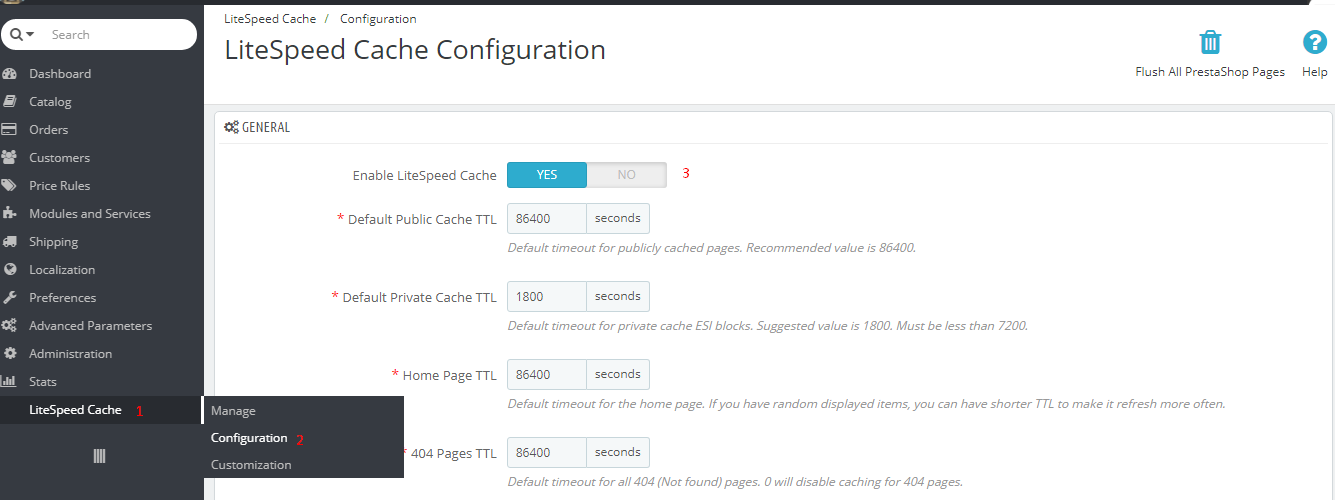Open Orders menu item
This screenshot has width=1335, height=500.
pos(49,130)
